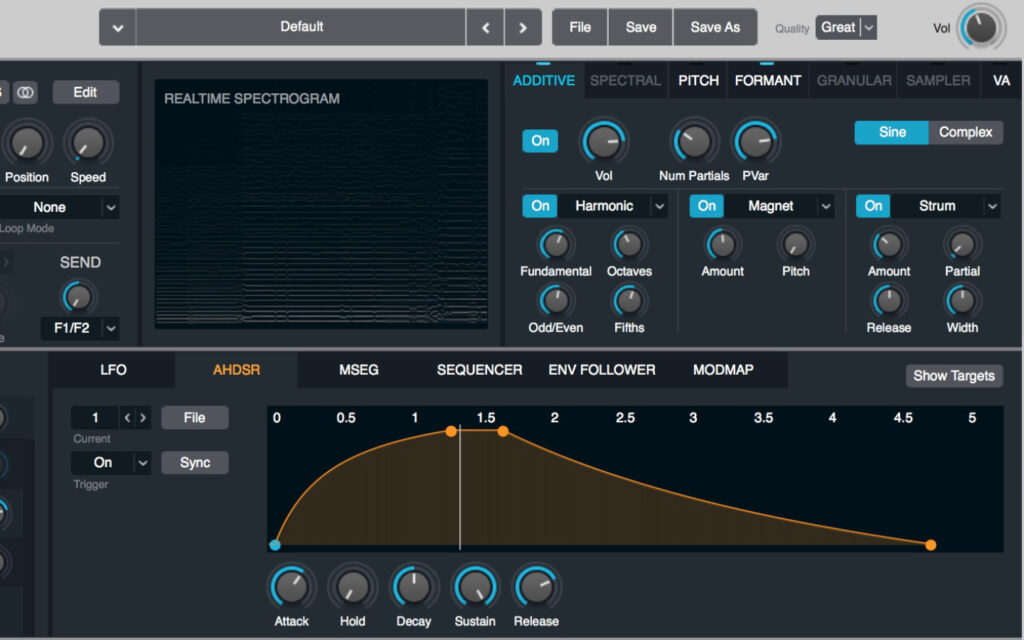
Task: Adjust the Speed knob
Action: [x=88, y=144]
